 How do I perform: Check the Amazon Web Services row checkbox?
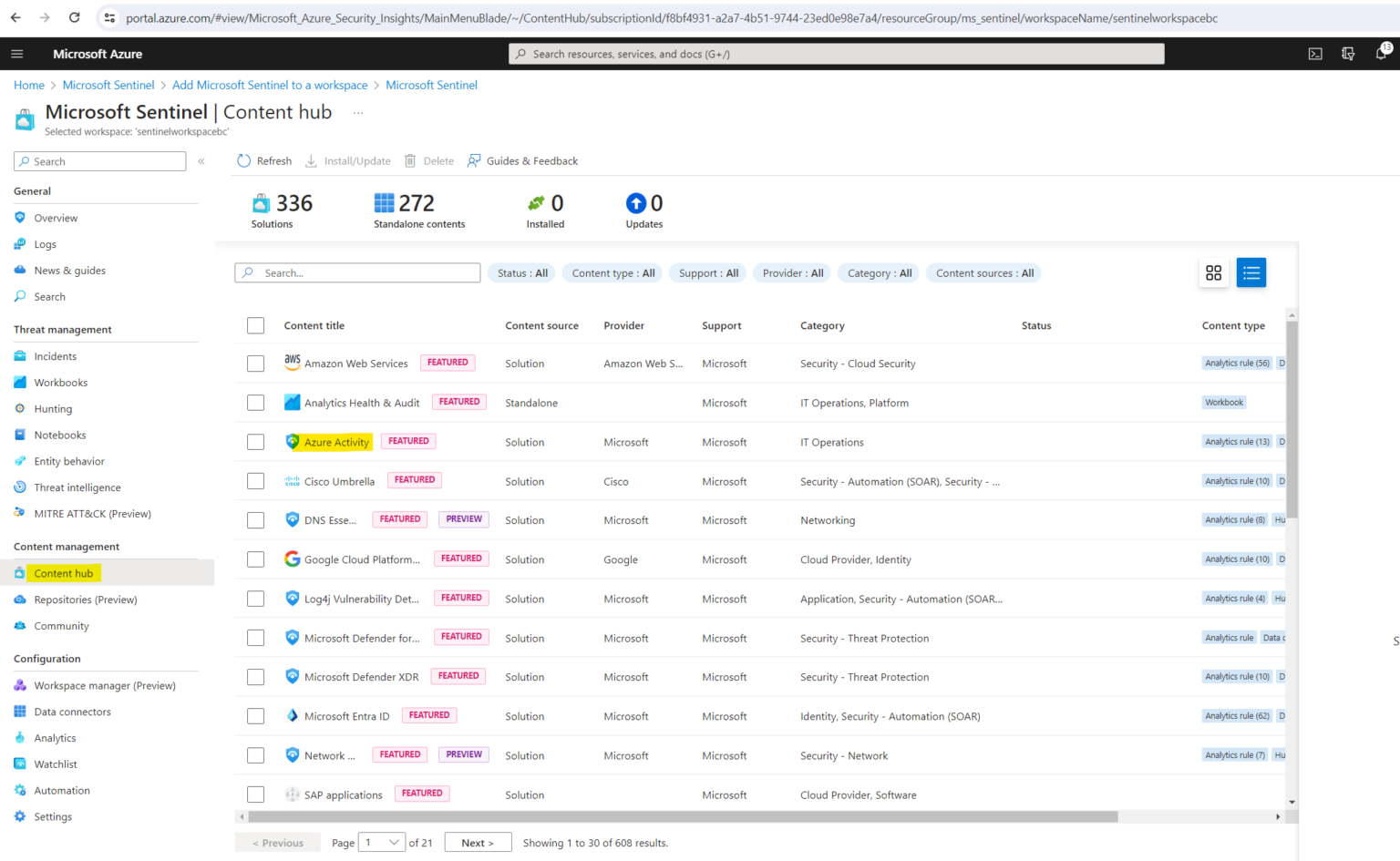(x=256, y=364)
